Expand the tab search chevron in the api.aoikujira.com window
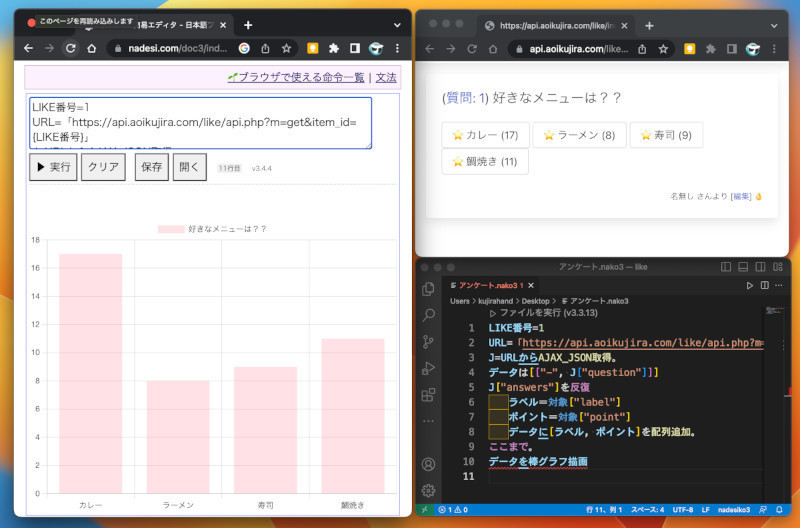The height and width of the screenshot is (528, 800). [774, 26]
